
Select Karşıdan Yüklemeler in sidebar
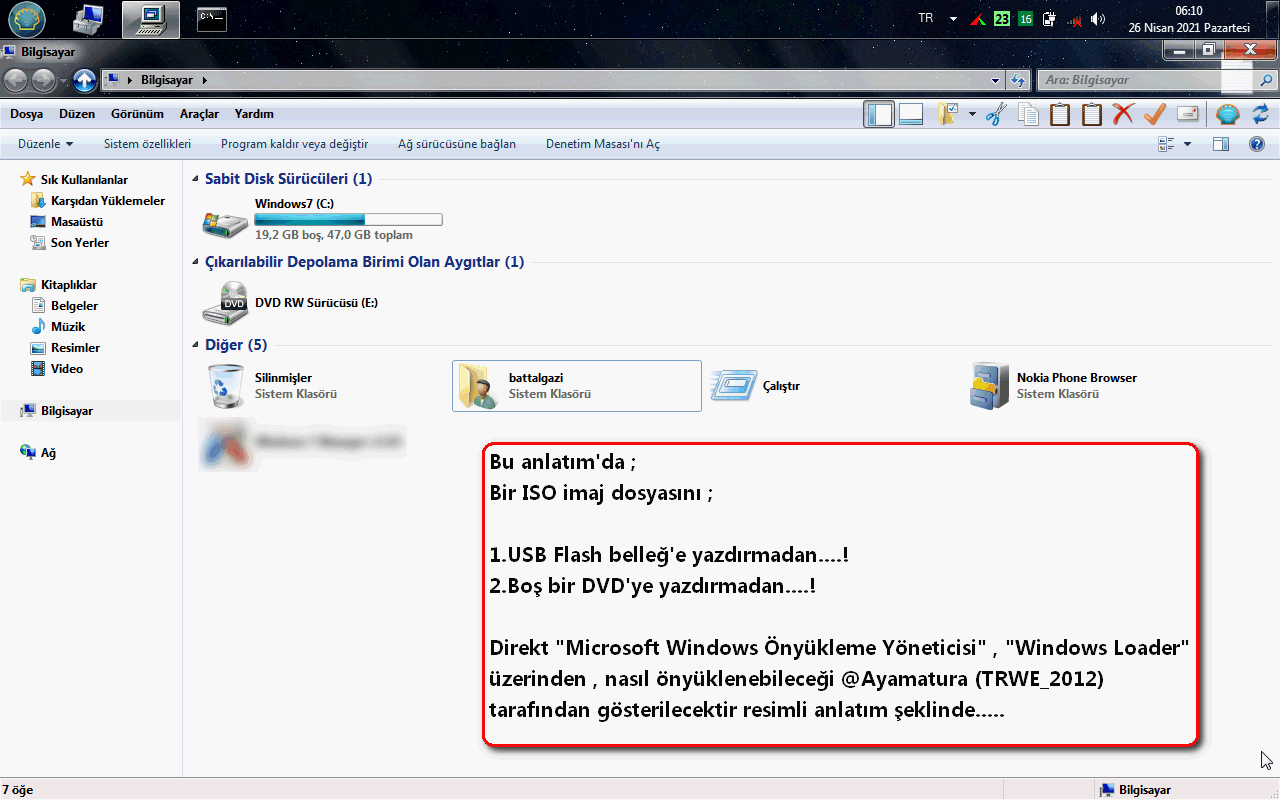point(108,201)
